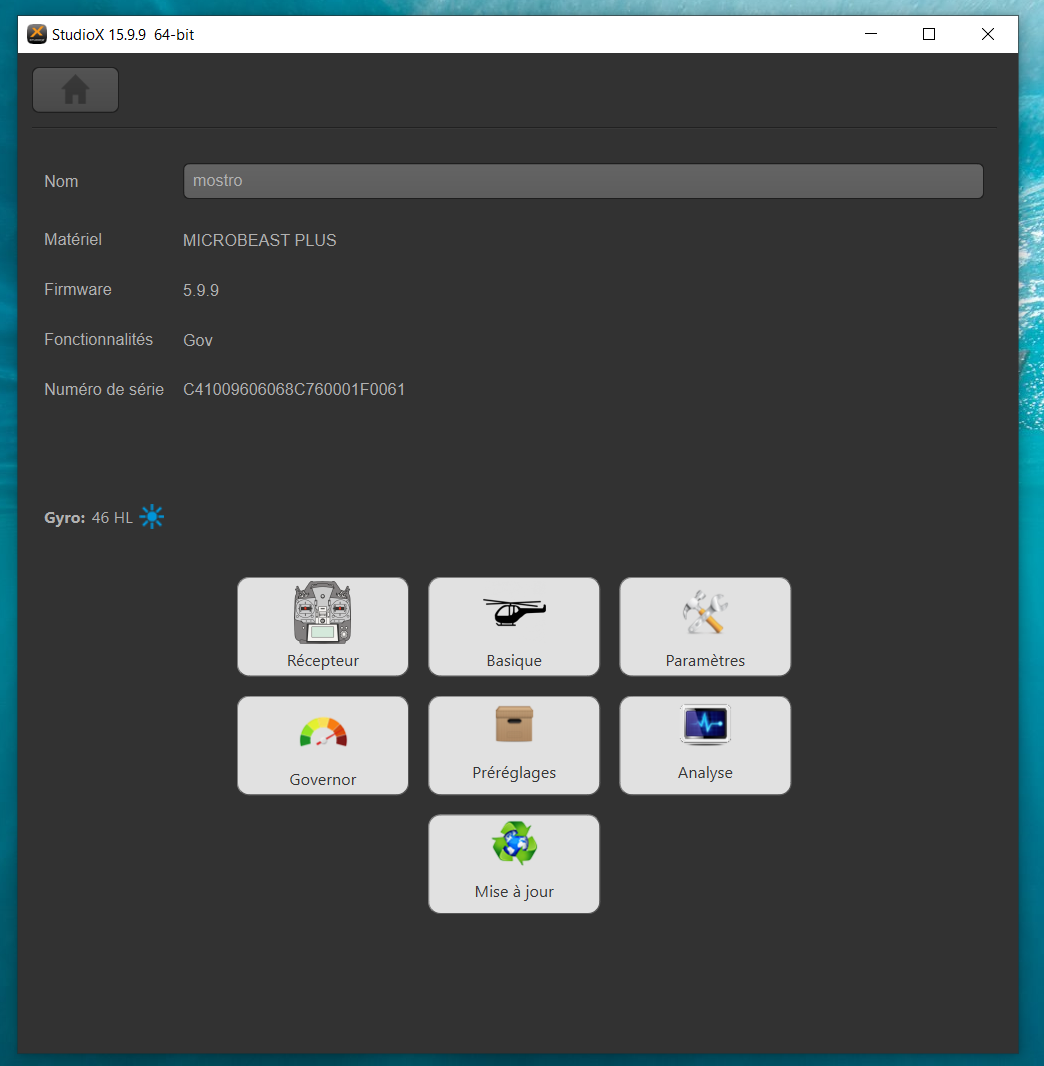Open the Basique helicopter setup tile
This screenshot has width=1044, height=1066.
point(514,627)
